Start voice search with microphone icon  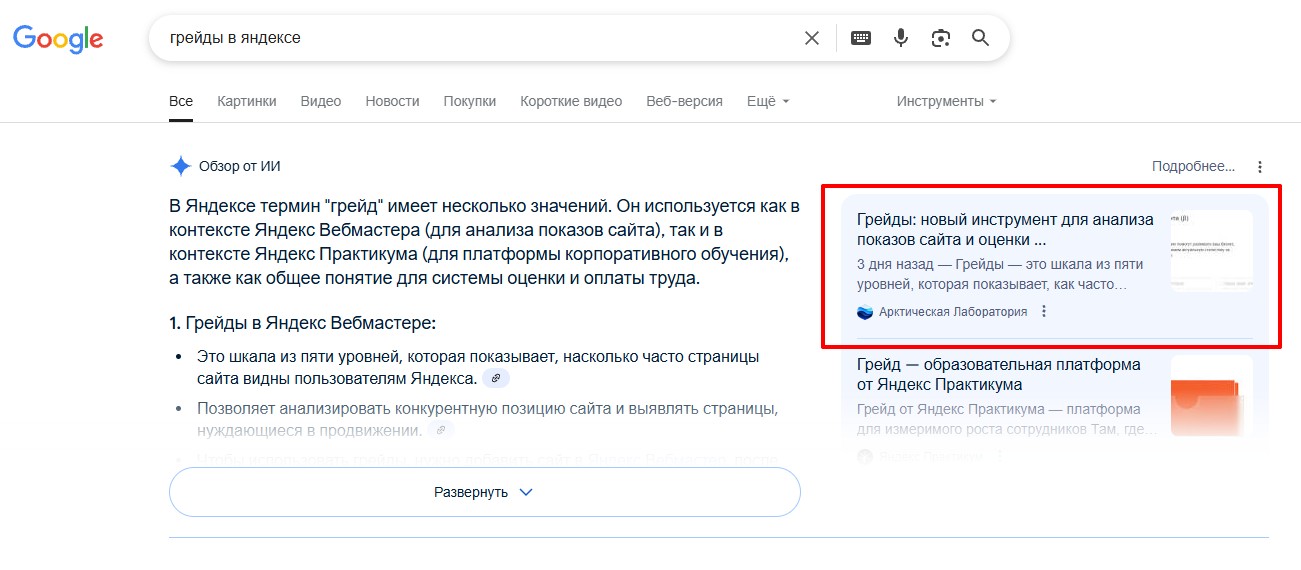click(901, 38)
